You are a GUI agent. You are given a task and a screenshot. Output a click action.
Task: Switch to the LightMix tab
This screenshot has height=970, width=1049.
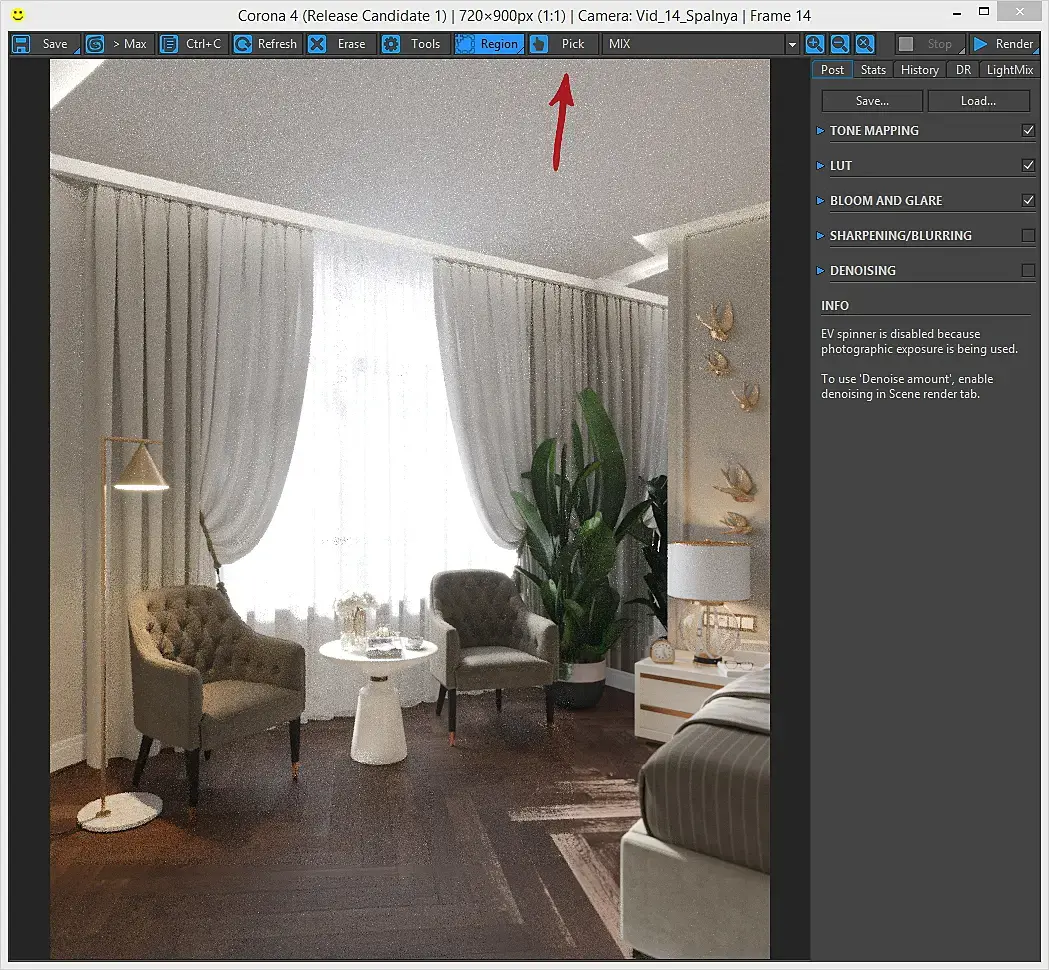point(1010,70)
